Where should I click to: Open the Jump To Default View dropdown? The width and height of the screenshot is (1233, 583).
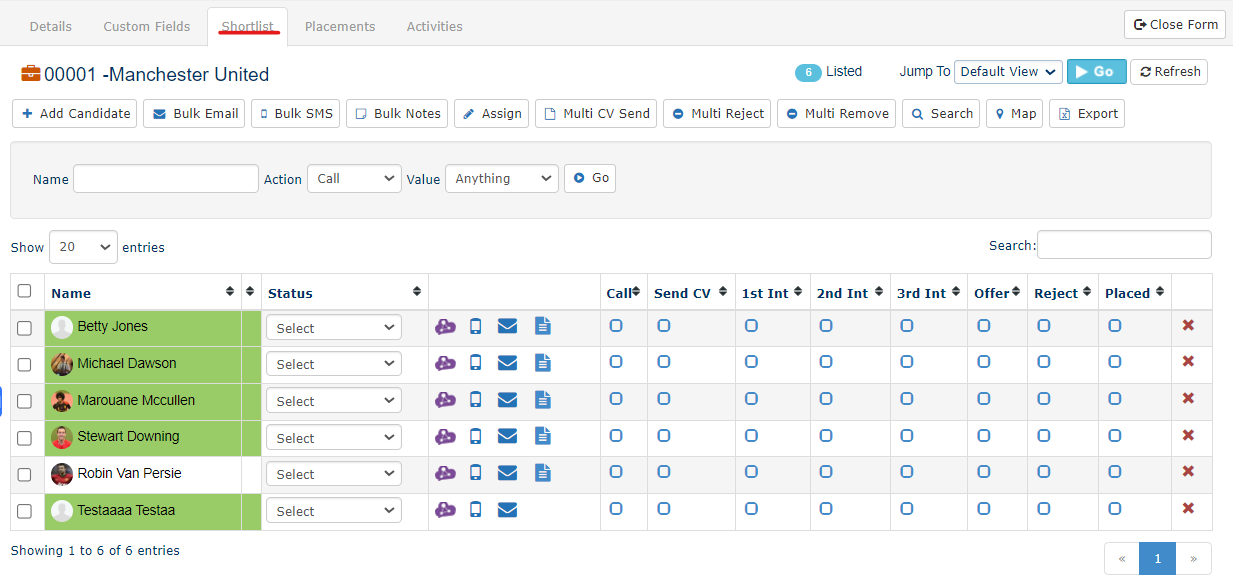pyautogui.click(x=1008, y=72)
